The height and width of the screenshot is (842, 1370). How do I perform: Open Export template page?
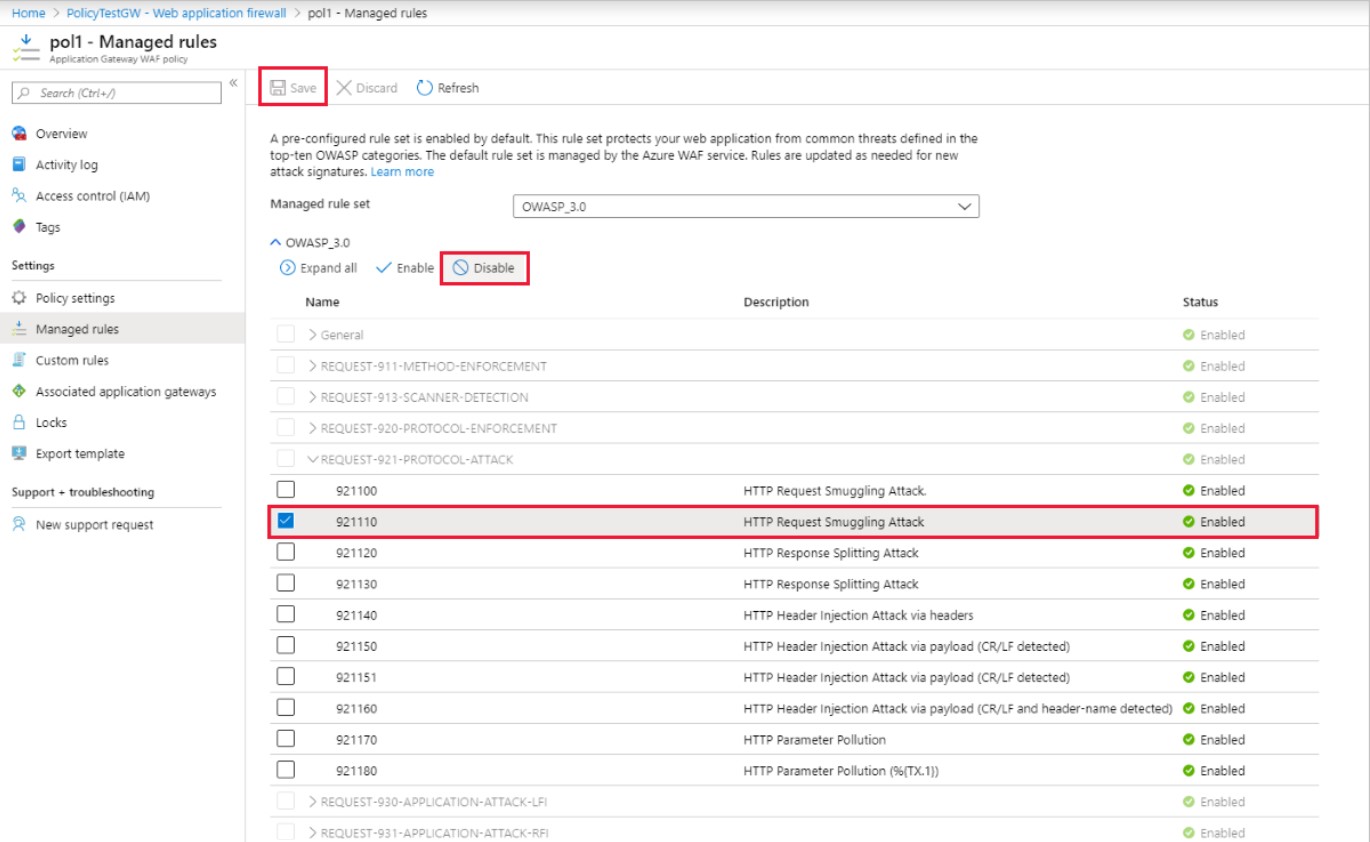click(x=80, y=453)
